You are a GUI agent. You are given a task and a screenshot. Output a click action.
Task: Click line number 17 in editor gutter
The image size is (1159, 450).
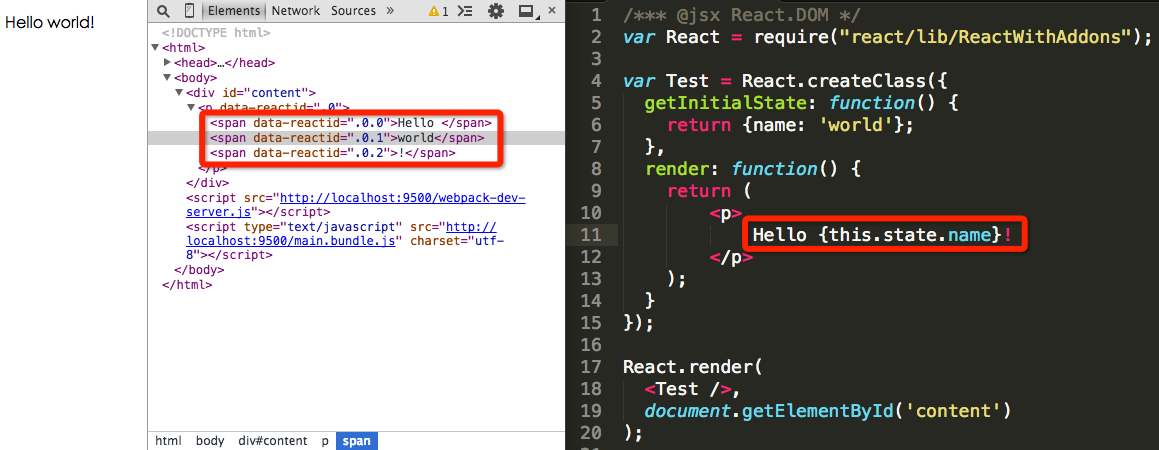coord(591,367)
